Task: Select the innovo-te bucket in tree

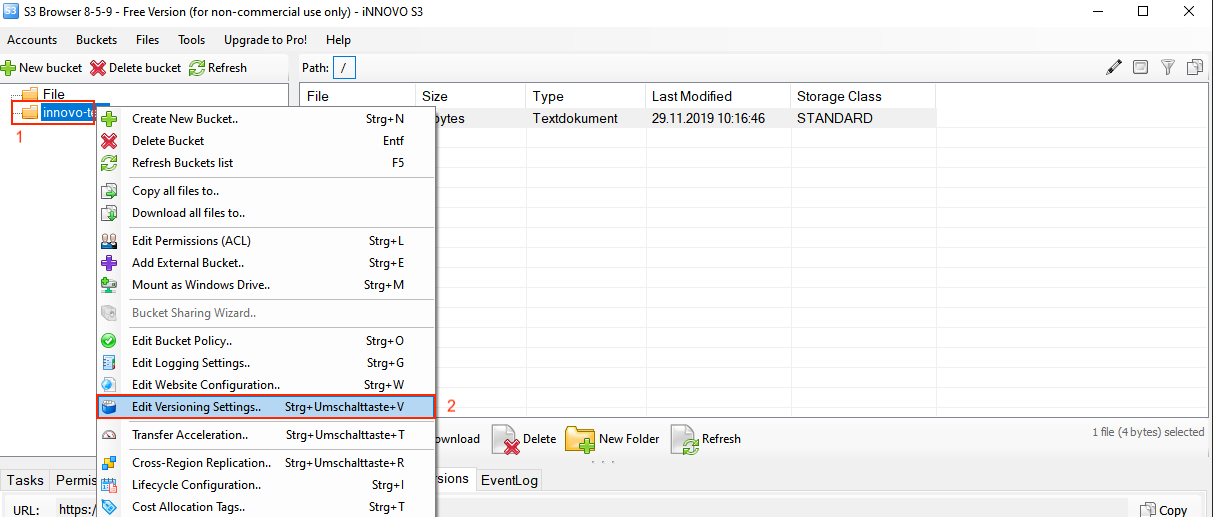Action: click(68, 113)
